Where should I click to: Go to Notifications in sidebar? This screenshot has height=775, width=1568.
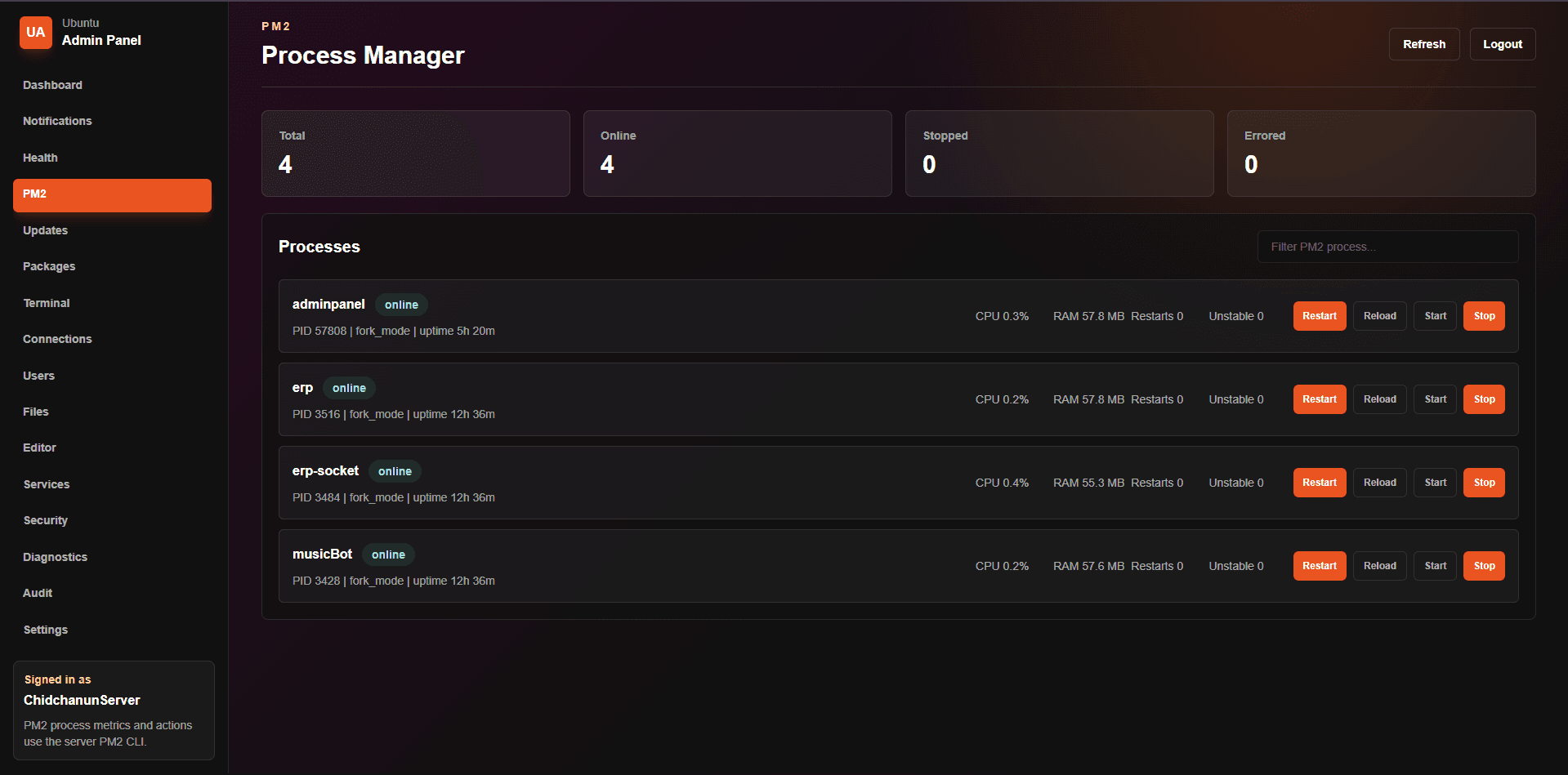[57, 121]
